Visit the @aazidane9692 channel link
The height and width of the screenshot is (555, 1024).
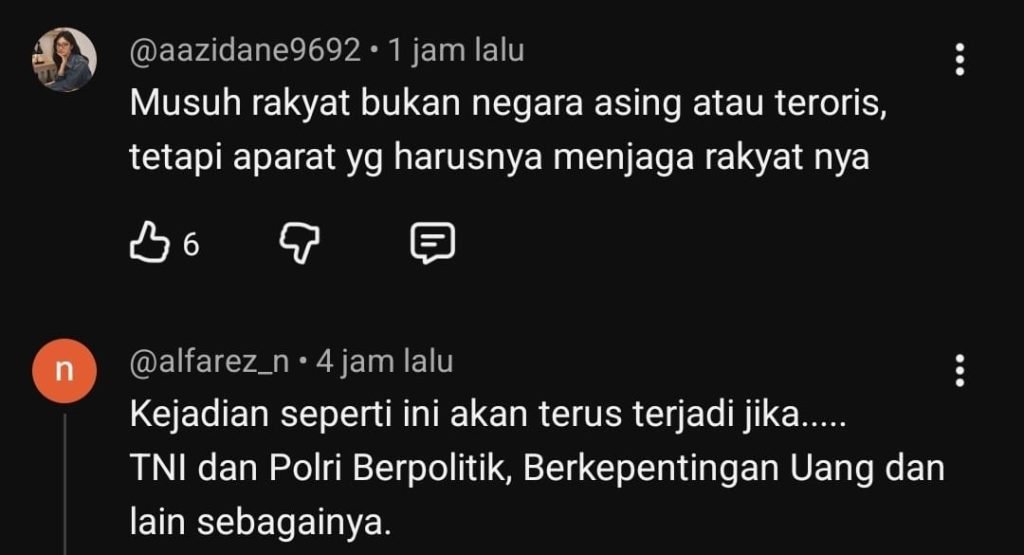(245, 50)
